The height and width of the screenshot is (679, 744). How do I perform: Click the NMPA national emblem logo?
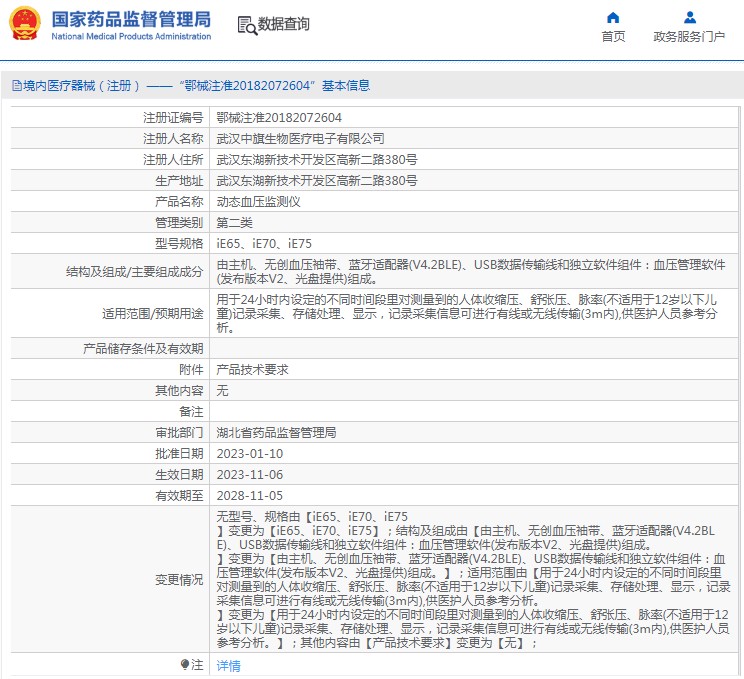26,23
